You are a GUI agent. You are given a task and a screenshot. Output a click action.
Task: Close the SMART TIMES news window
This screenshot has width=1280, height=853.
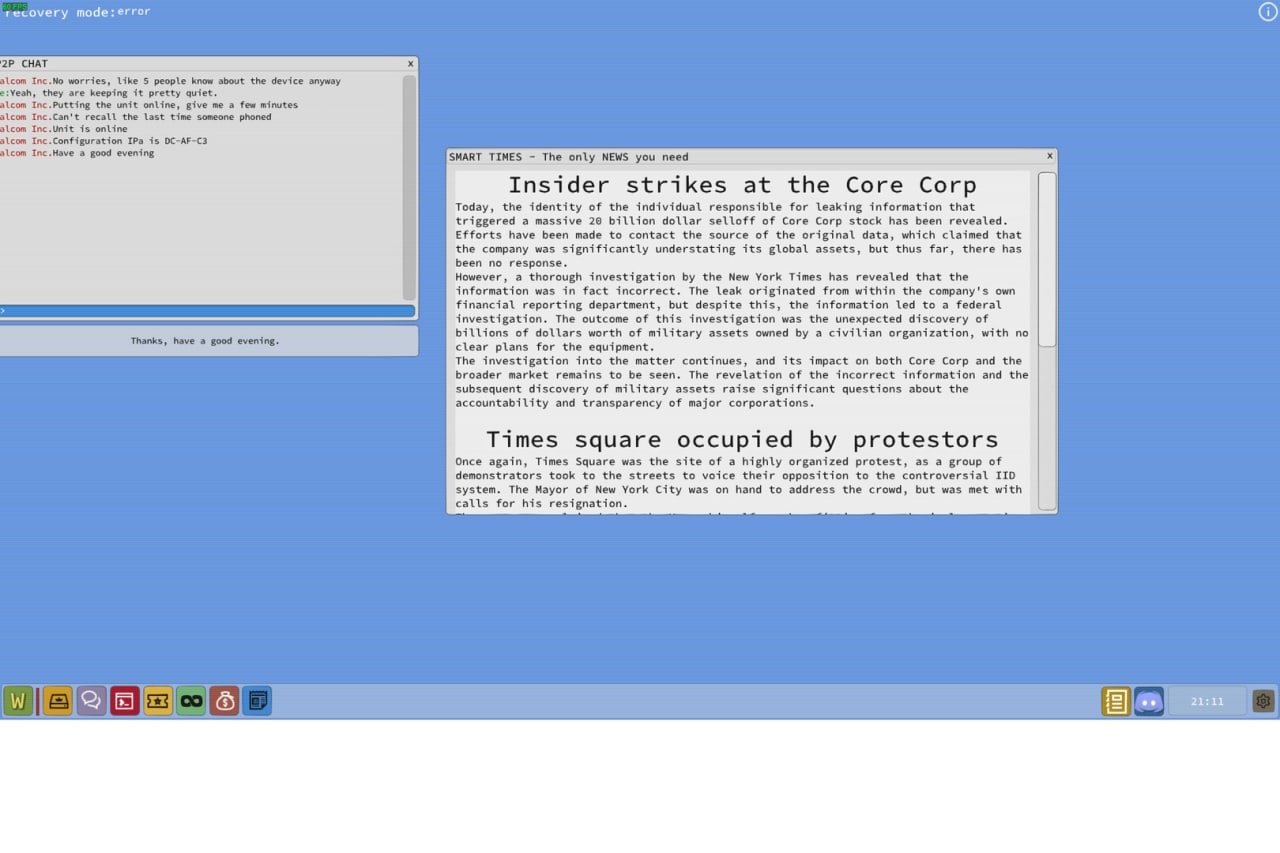1049,156
